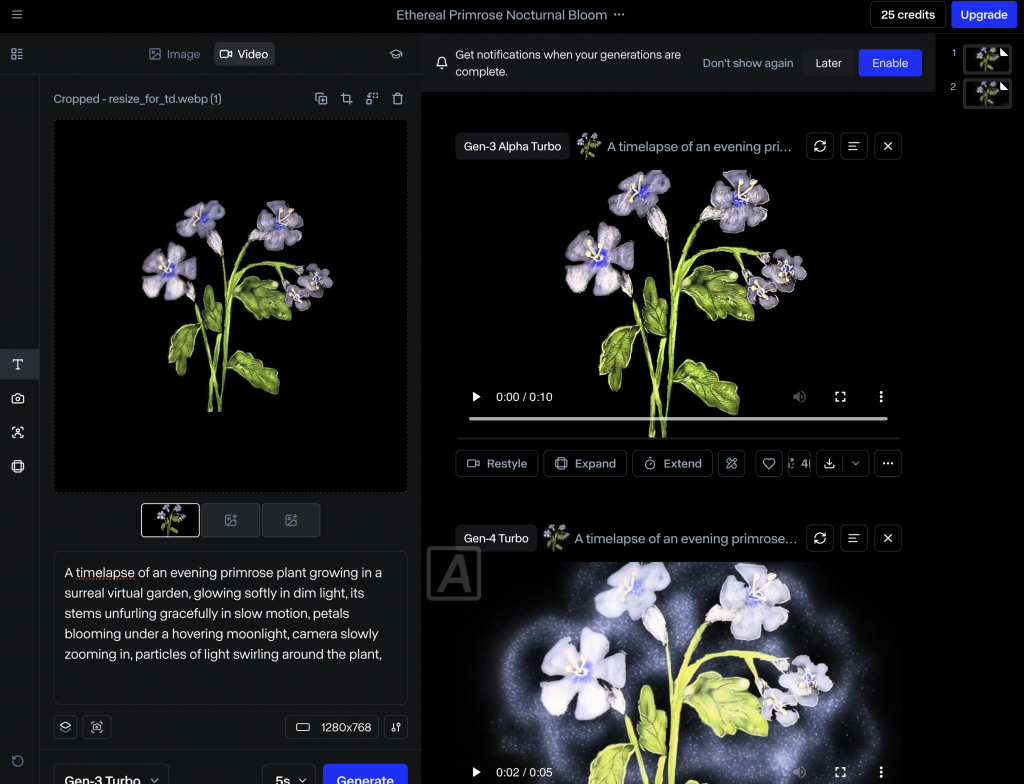Image resolution: width=1024 pixels, height=784 pixels.
Task: Select the face capture tool
Action: click(18, 433)
